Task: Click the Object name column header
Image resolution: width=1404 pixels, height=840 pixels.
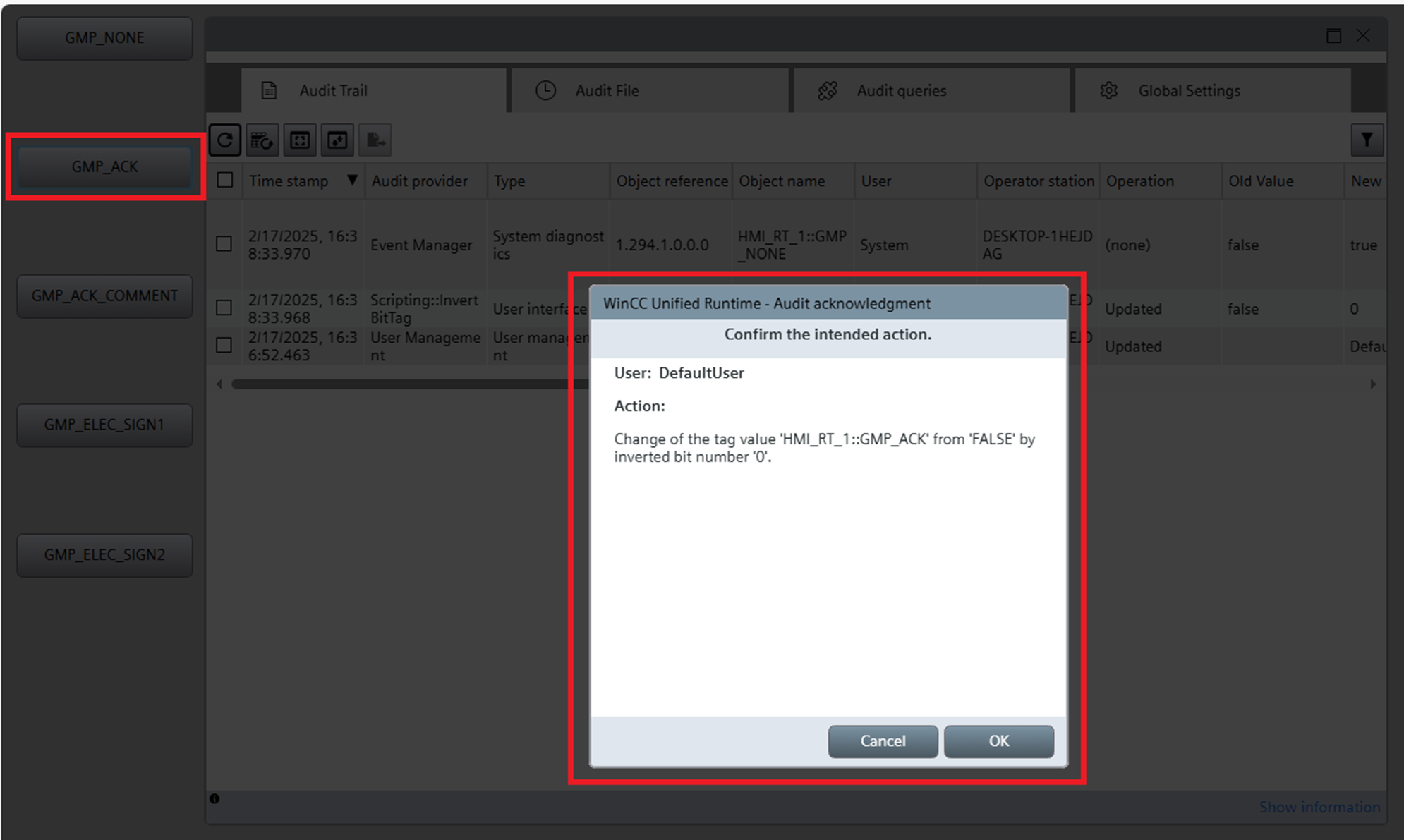Action: tap(793, 181)
